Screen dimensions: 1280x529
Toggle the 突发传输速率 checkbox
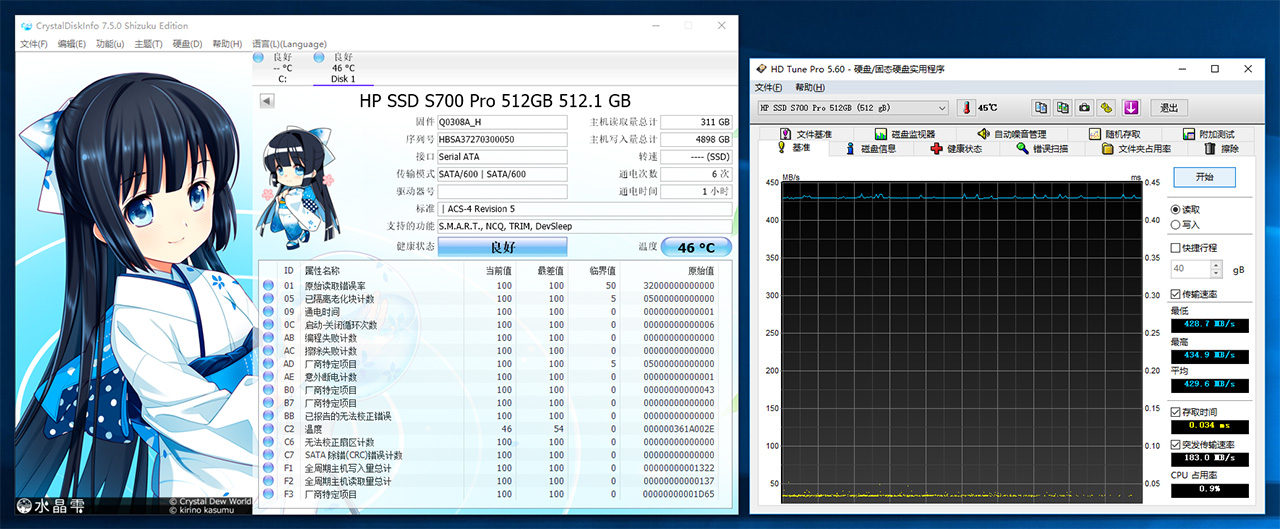[x=1176, y=444]
